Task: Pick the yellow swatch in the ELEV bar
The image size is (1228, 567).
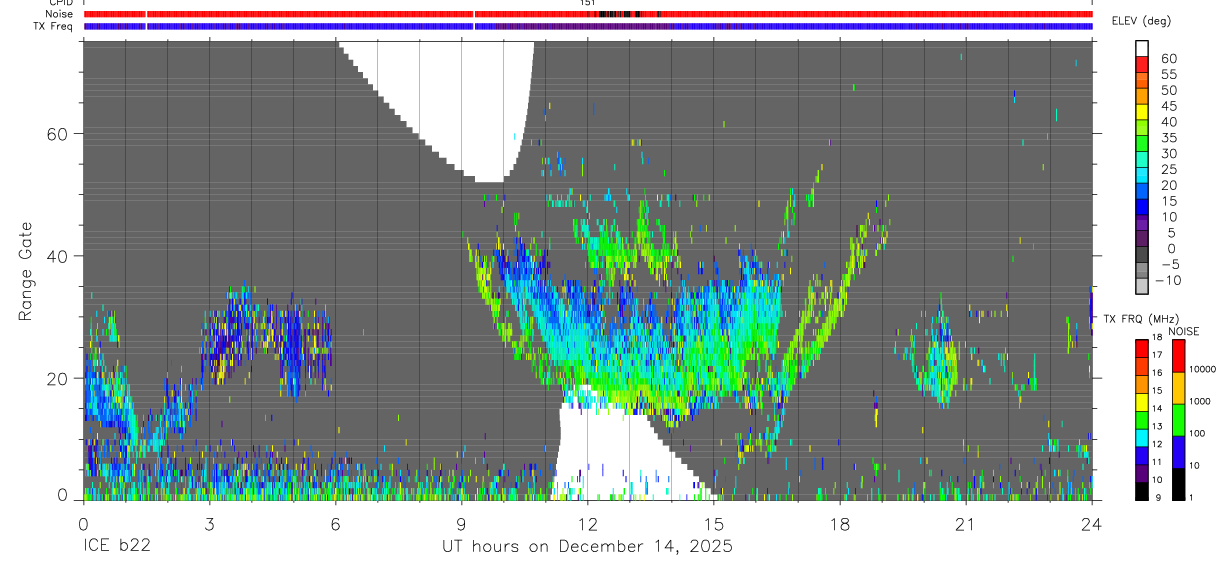Action: (x=1142, y=112)
